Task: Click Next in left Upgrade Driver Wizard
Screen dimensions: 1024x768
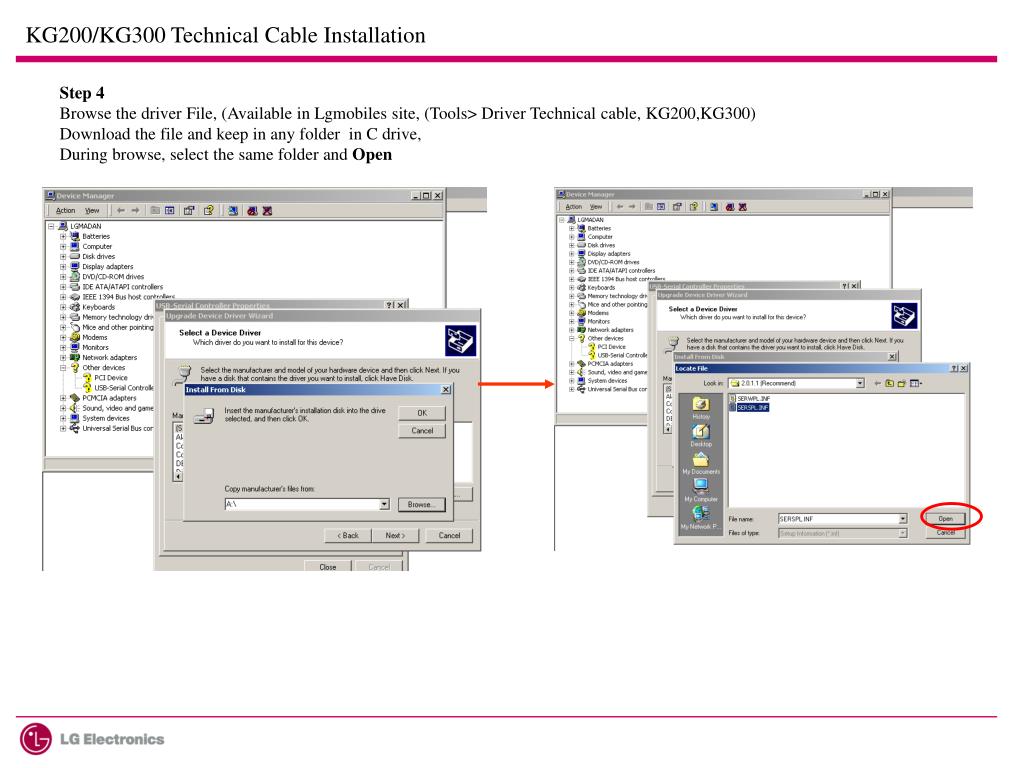Action: tap(395, 536)
